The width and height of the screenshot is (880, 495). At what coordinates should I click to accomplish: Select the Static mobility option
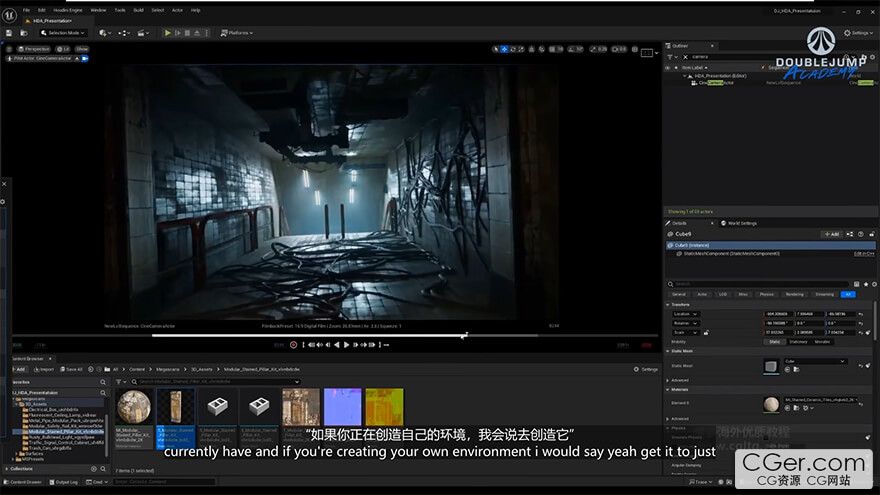[x=774, y=342]
